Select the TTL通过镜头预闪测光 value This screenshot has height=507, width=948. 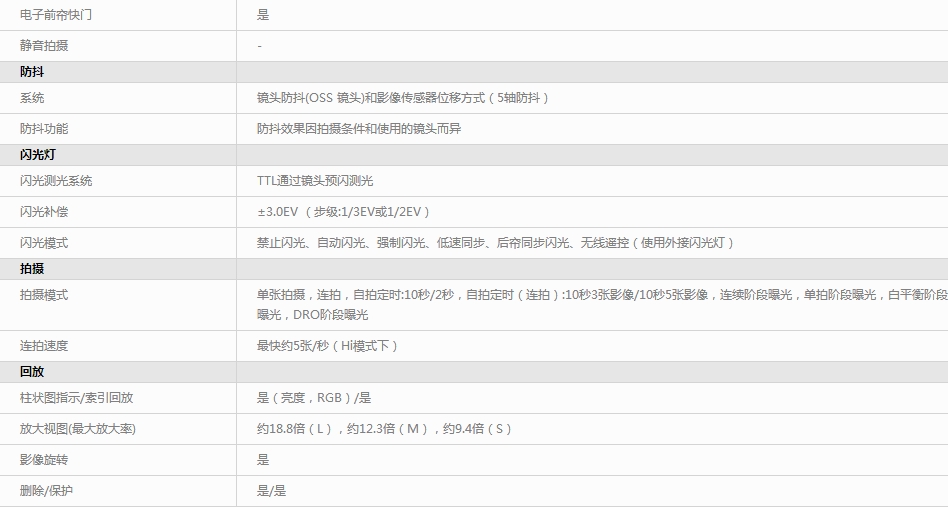[314, 181]
